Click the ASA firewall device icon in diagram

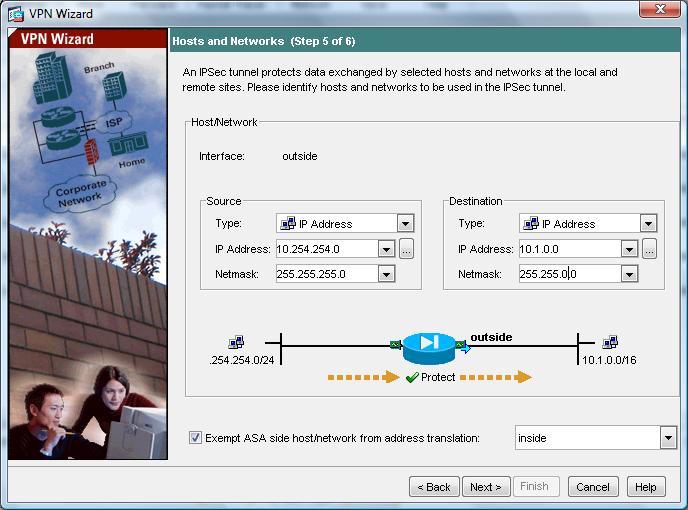click(x=429, y=348)
